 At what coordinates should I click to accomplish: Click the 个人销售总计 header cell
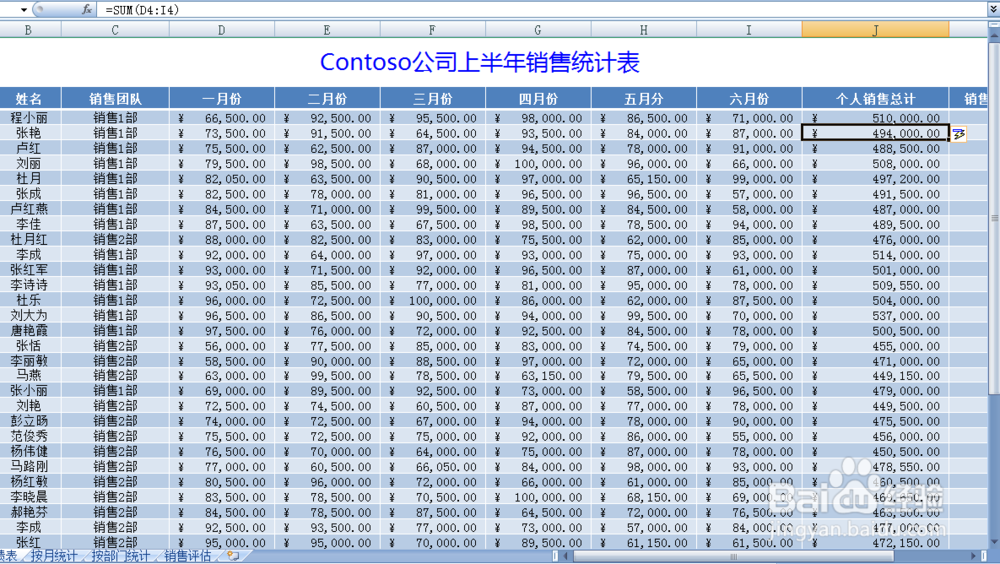pyautogui.click(x=875, y=99)
